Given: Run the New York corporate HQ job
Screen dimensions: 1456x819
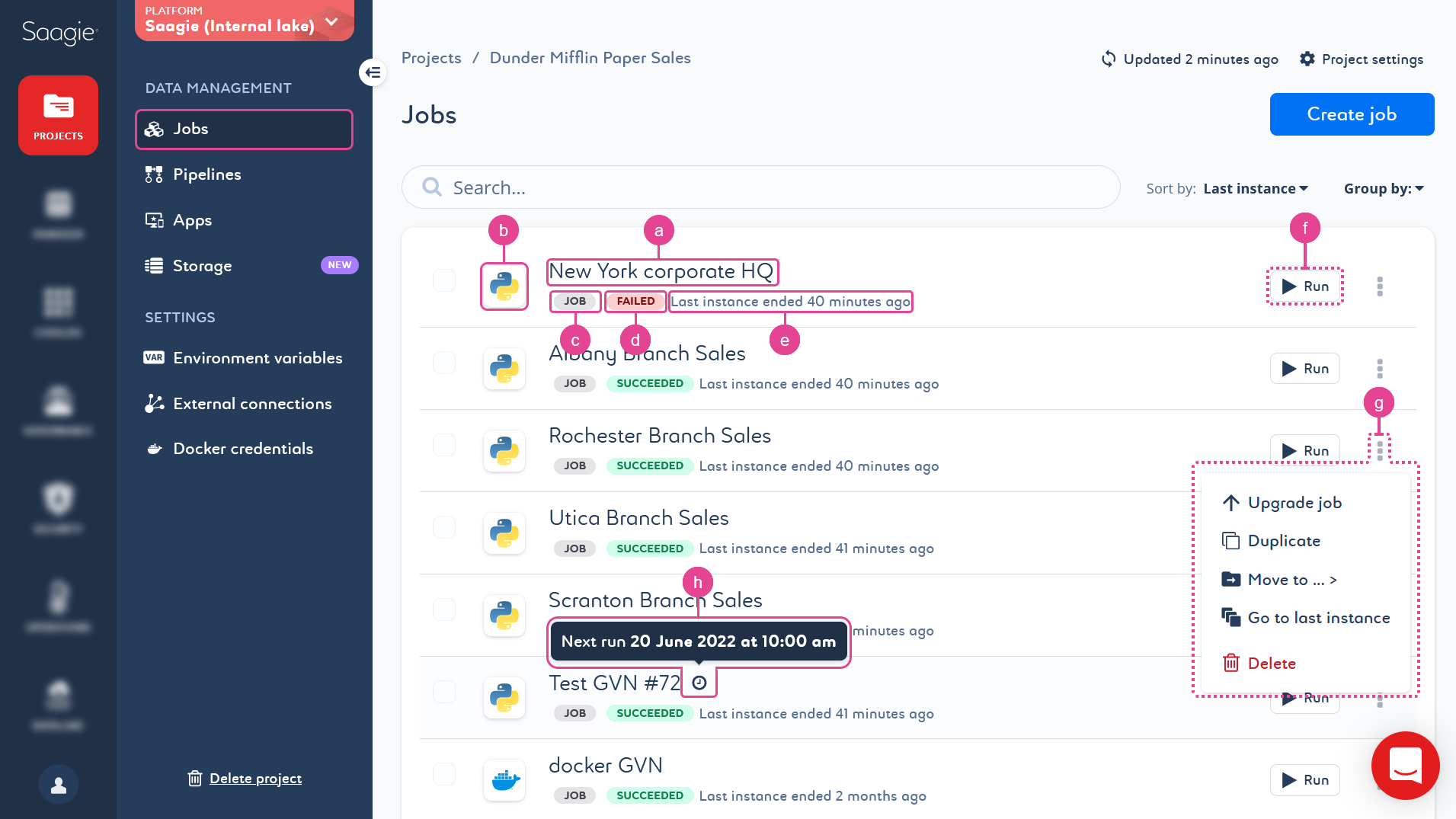Looking at the screenshot, I should (1304, 286).
